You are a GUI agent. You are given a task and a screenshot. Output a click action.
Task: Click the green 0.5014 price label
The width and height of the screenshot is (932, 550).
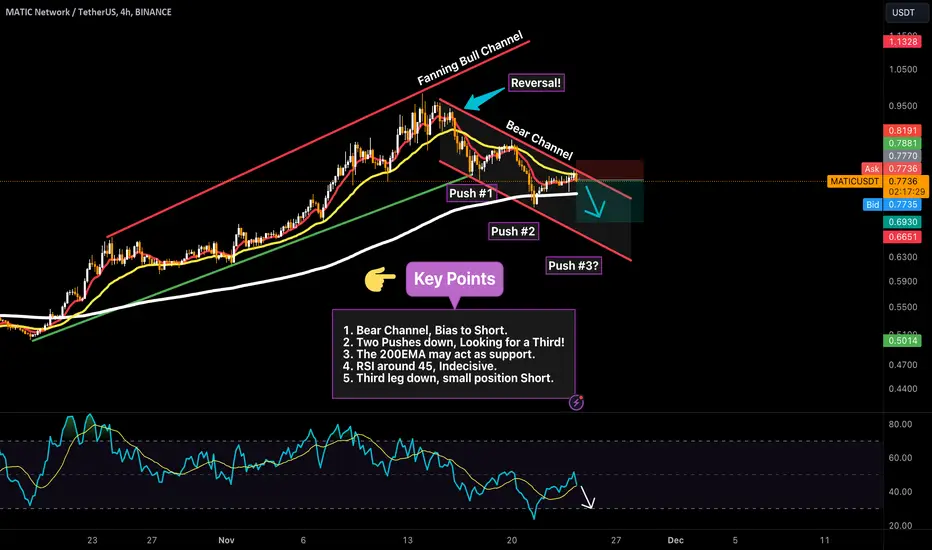click(902, 341)
